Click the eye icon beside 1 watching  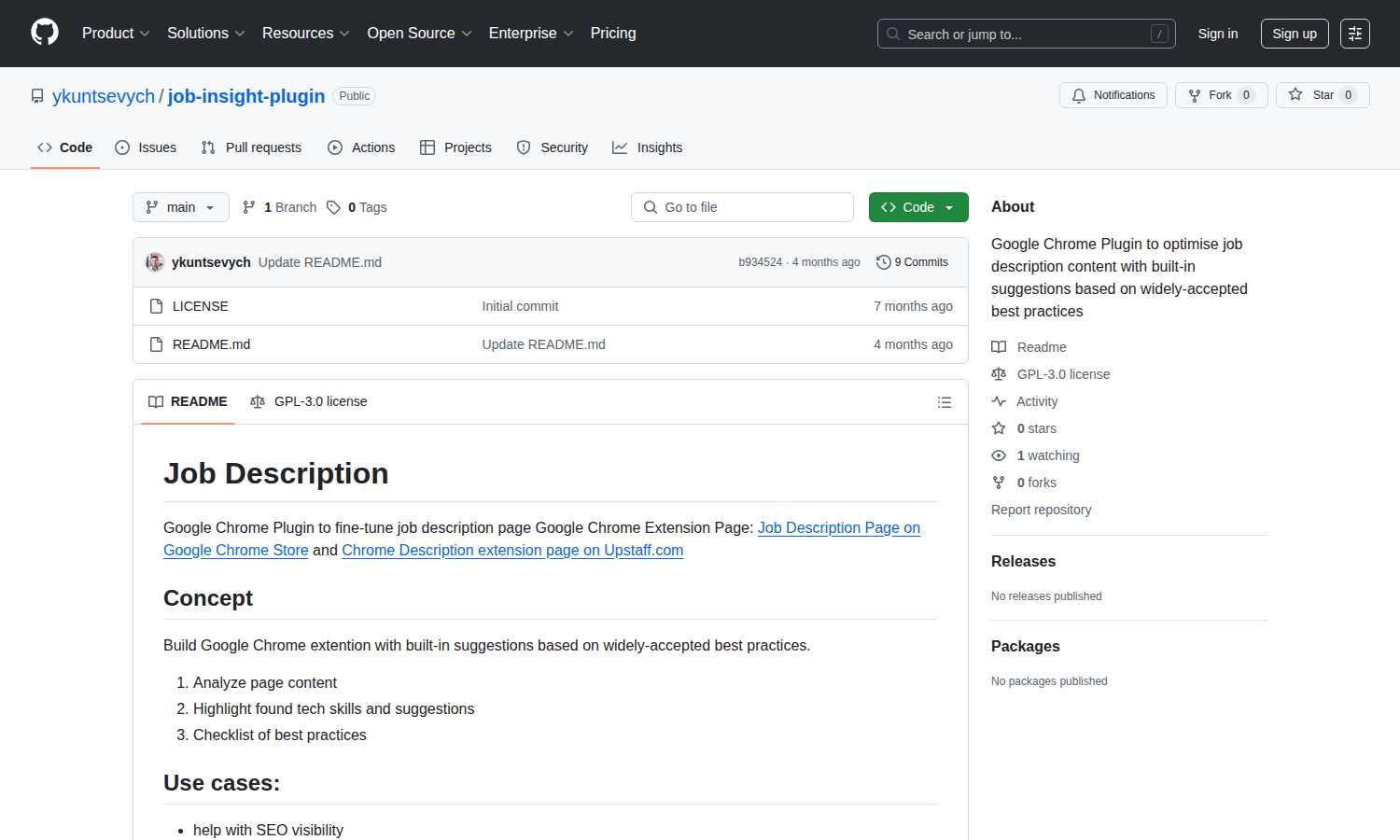tap(999, 455)
